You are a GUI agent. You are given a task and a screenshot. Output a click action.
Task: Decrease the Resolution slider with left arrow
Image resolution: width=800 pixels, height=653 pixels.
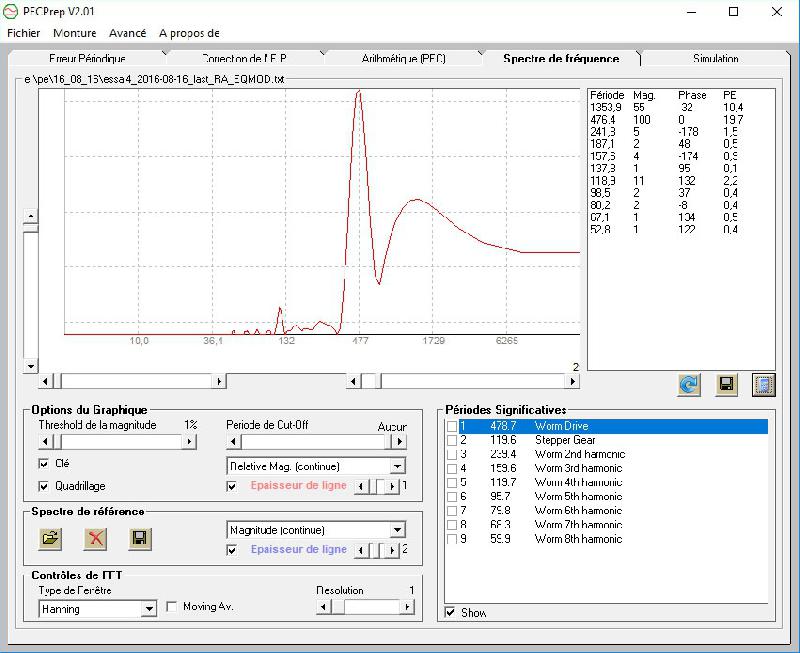[323, 607]
